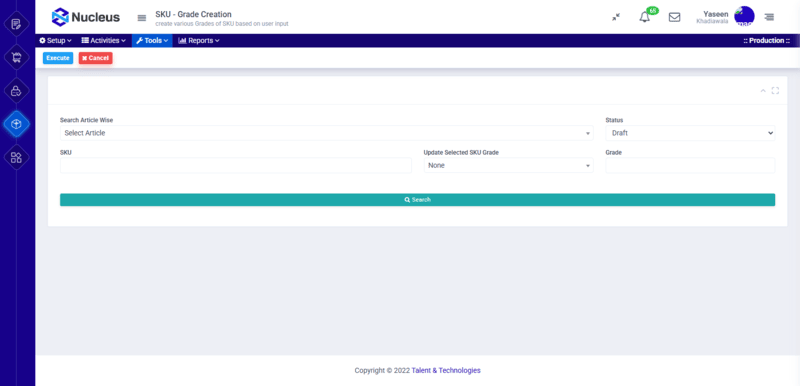The image size is (800, 386).
Task: Select the grid modules sidebar icon
Action: pyautogui.click(x=16, y=157)
